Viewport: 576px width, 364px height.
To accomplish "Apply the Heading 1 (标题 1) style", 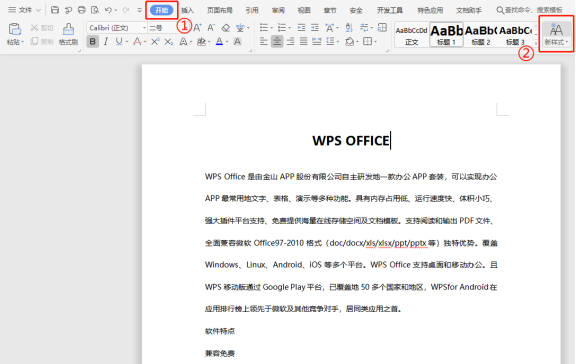I will (446, 35).
